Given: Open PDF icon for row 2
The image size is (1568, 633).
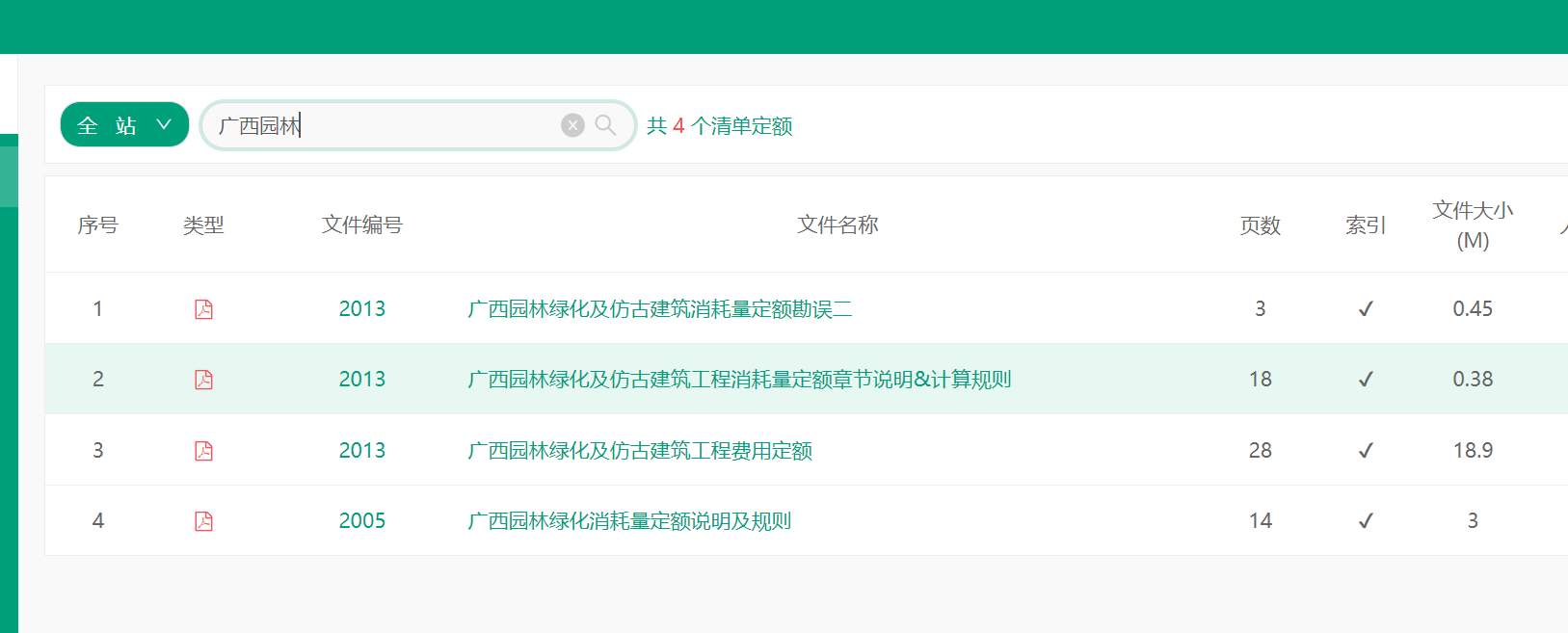Looking at the screenshot, I should coord(203,380).
